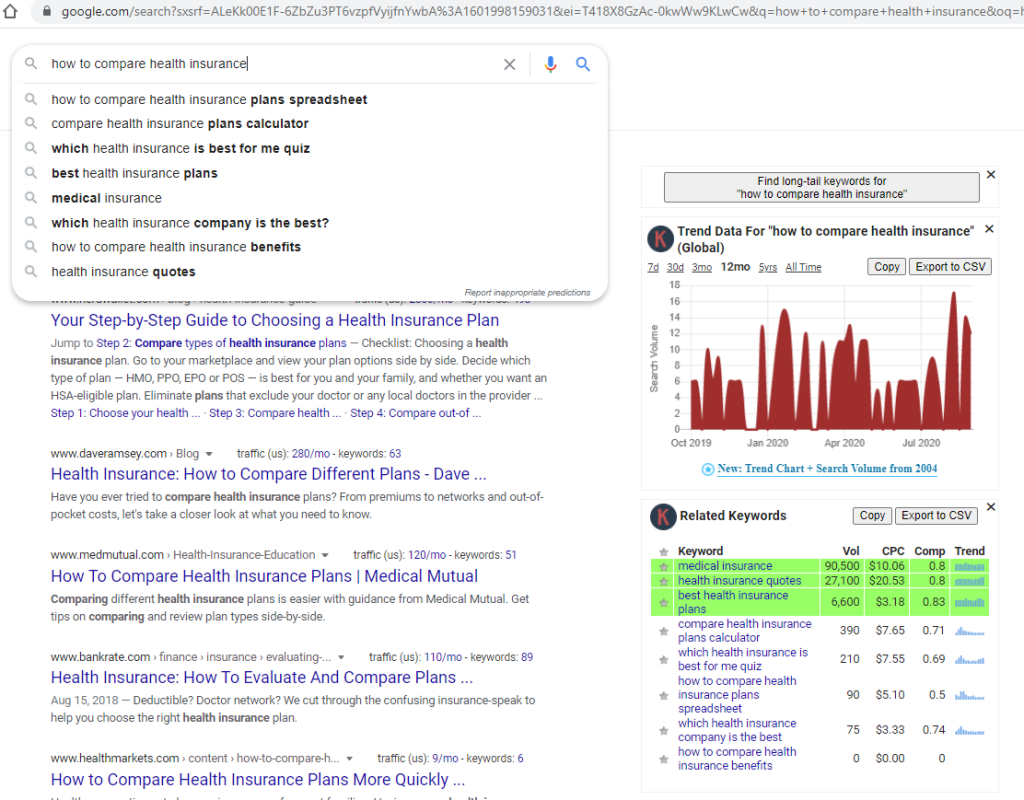Switch trend range to 30d

[x=675, y=267]
